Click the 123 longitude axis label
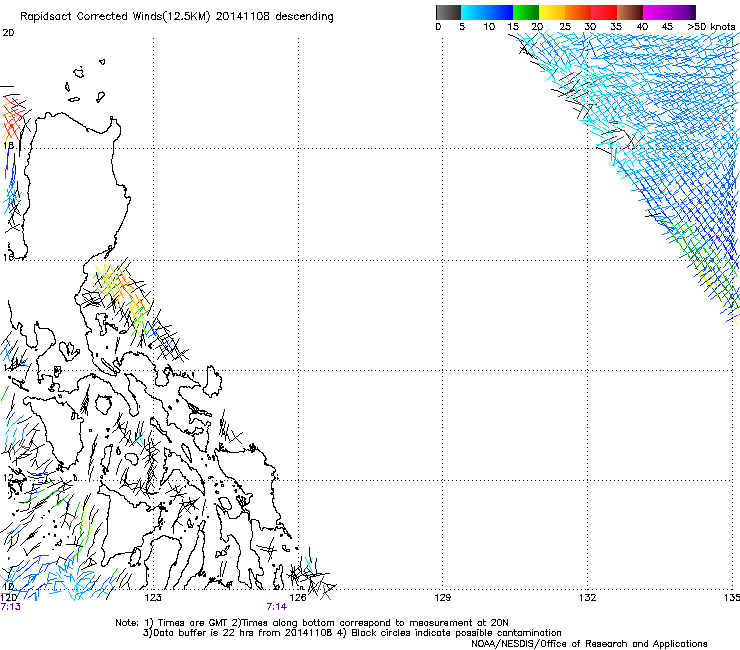Image resolution: width=740 pixels, height=650 pixels. (153, 598)
